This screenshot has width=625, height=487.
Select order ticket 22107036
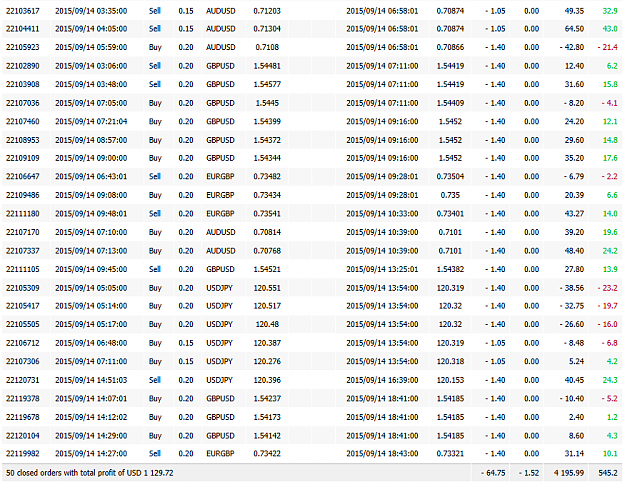23,103
